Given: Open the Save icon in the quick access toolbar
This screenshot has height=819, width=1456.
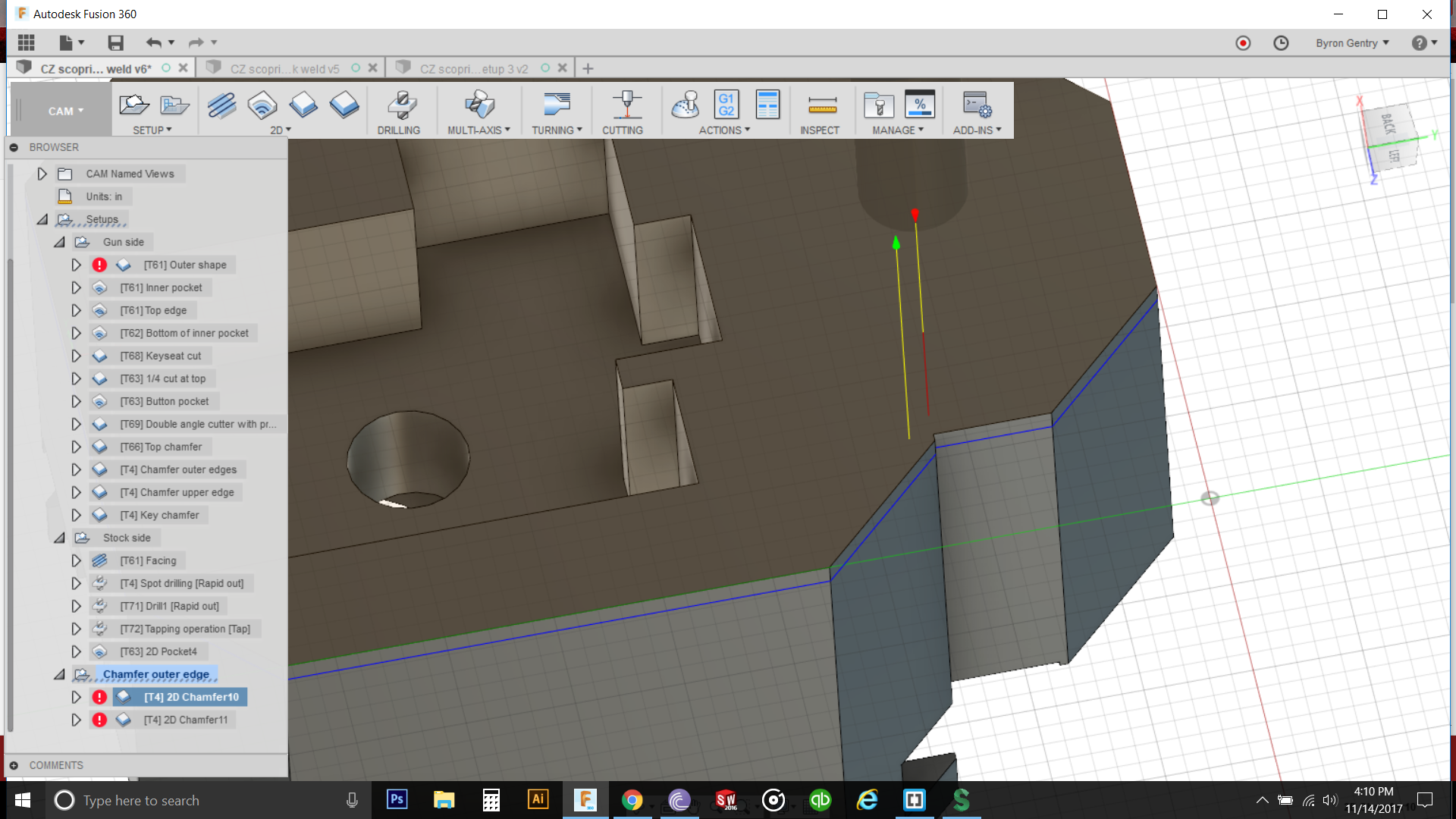Looking at the screenshot, I should (x=115, y=42).
